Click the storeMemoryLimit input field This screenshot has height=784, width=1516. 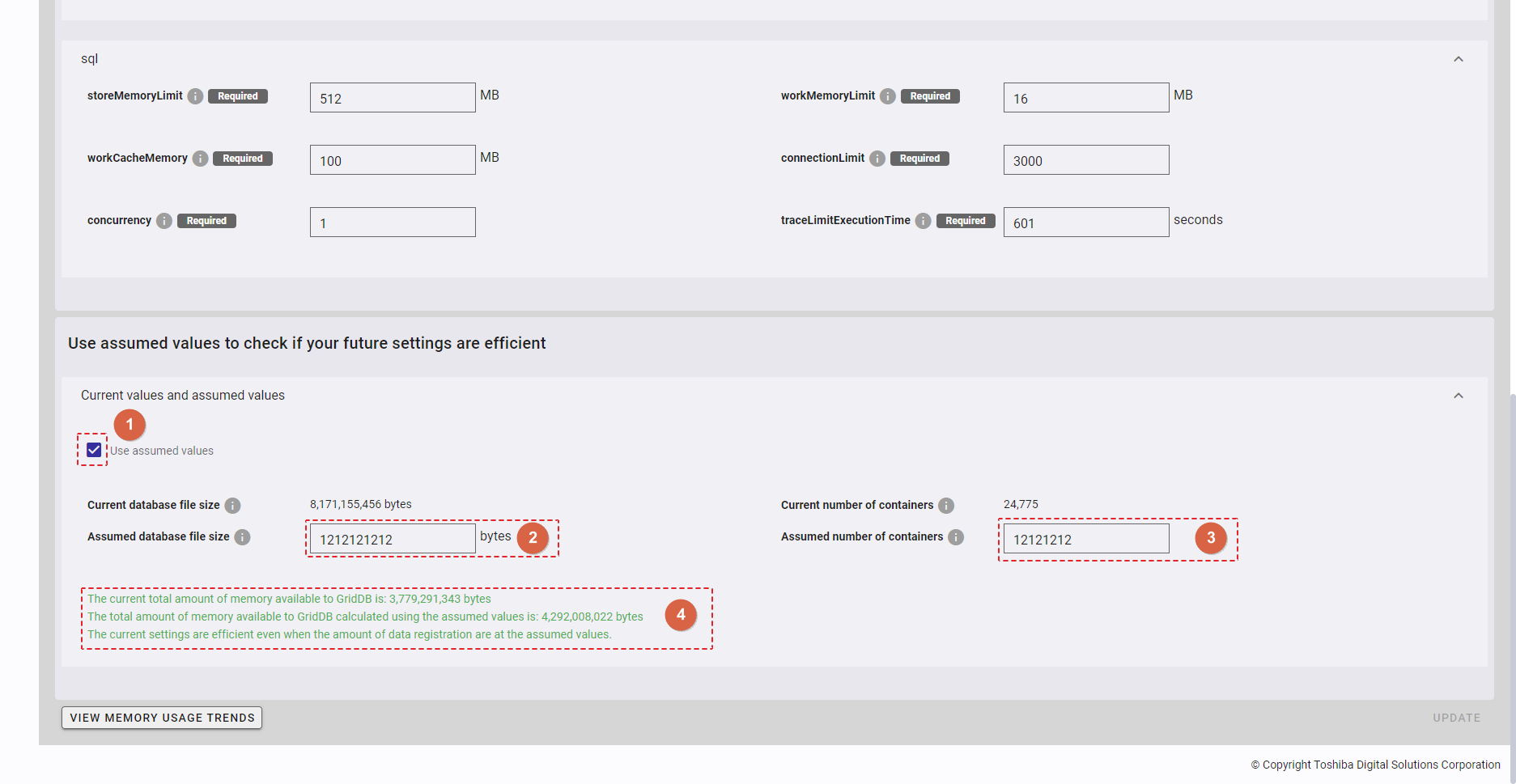(x=393, y=98)
